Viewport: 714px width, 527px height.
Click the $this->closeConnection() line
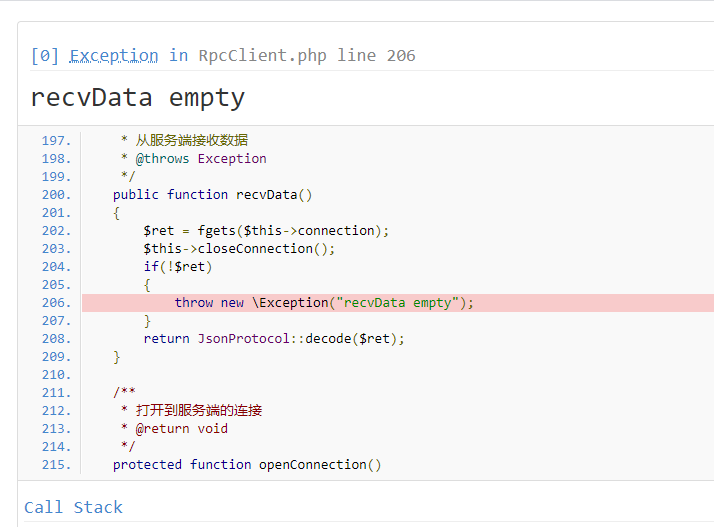239,249
